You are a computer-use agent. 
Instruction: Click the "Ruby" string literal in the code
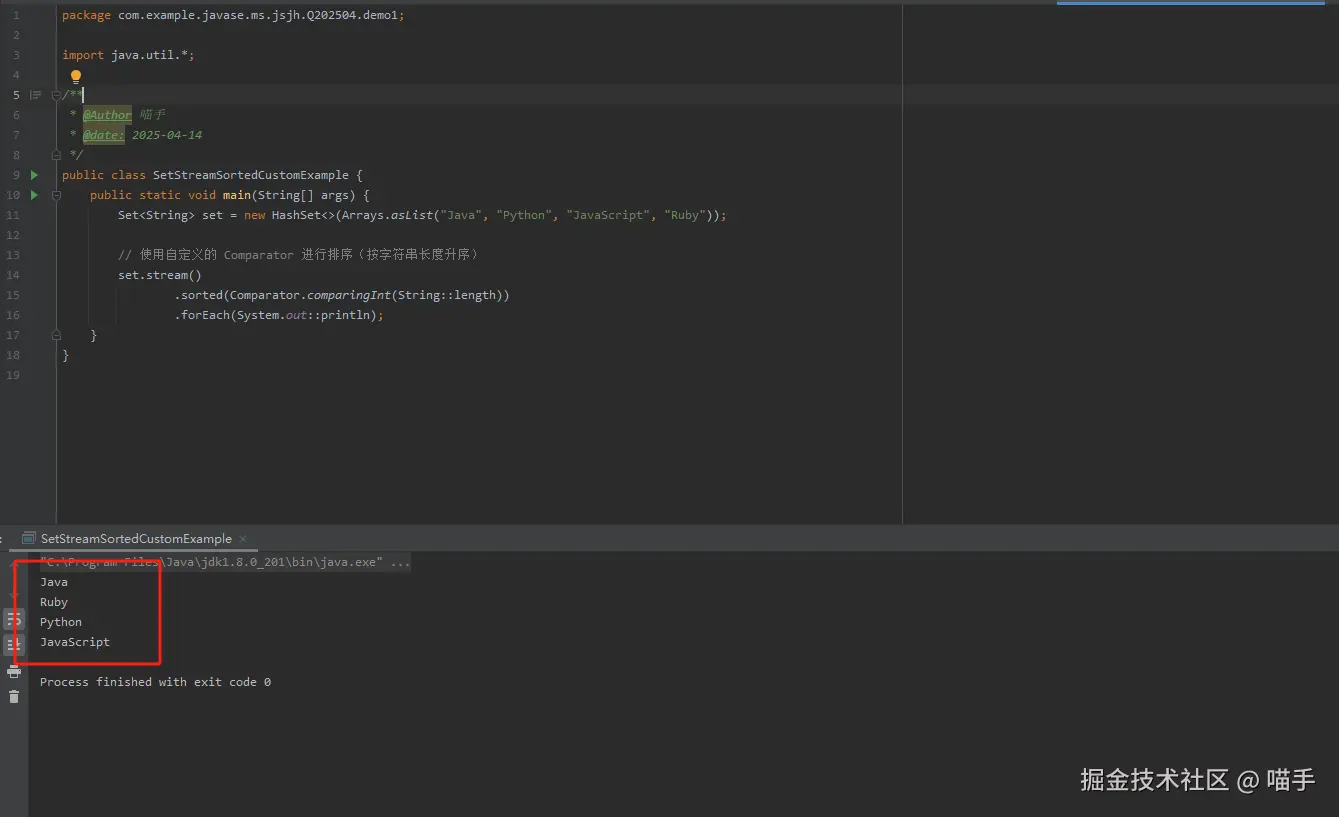[685, 215]
